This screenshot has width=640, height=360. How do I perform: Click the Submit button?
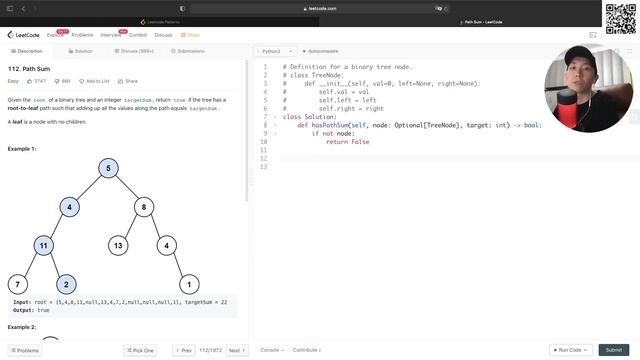pyautogui.click(x=613, y=350)
